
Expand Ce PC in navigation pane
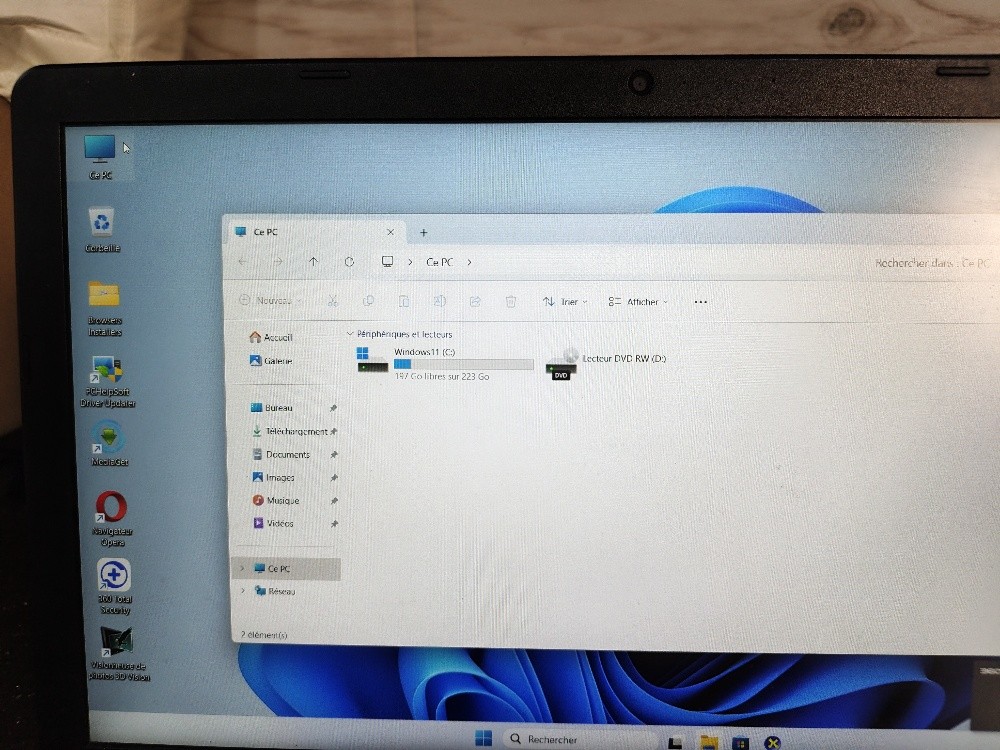tap(242, 568)
